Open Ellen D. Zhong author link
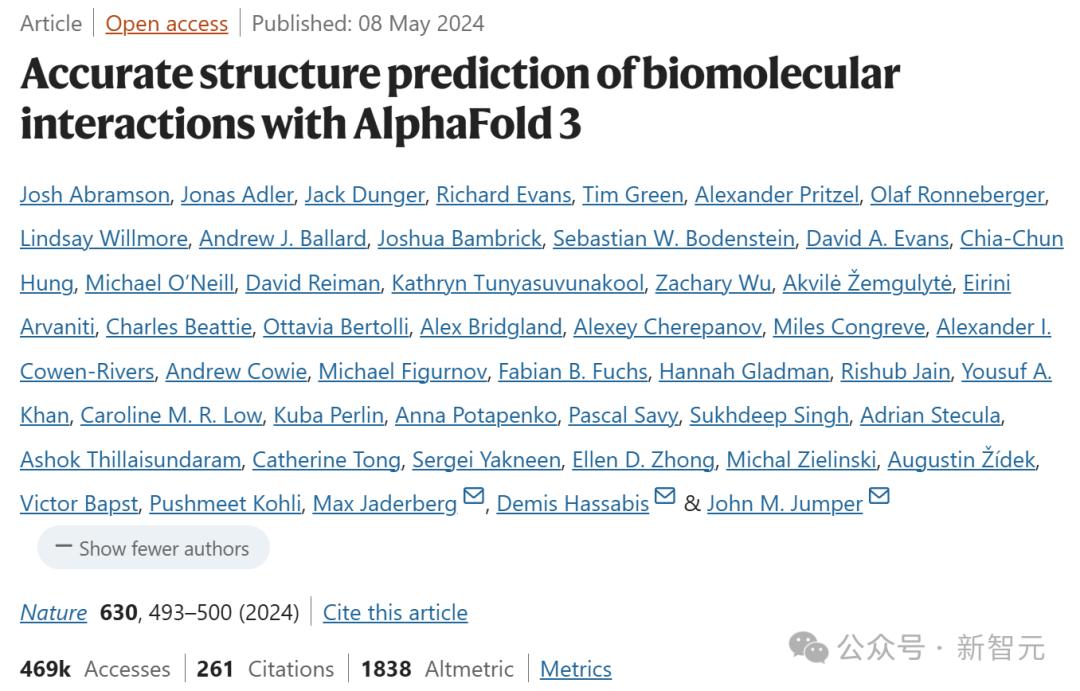The width and height of the screenshot is (1080, 691). tap(643, 460)
